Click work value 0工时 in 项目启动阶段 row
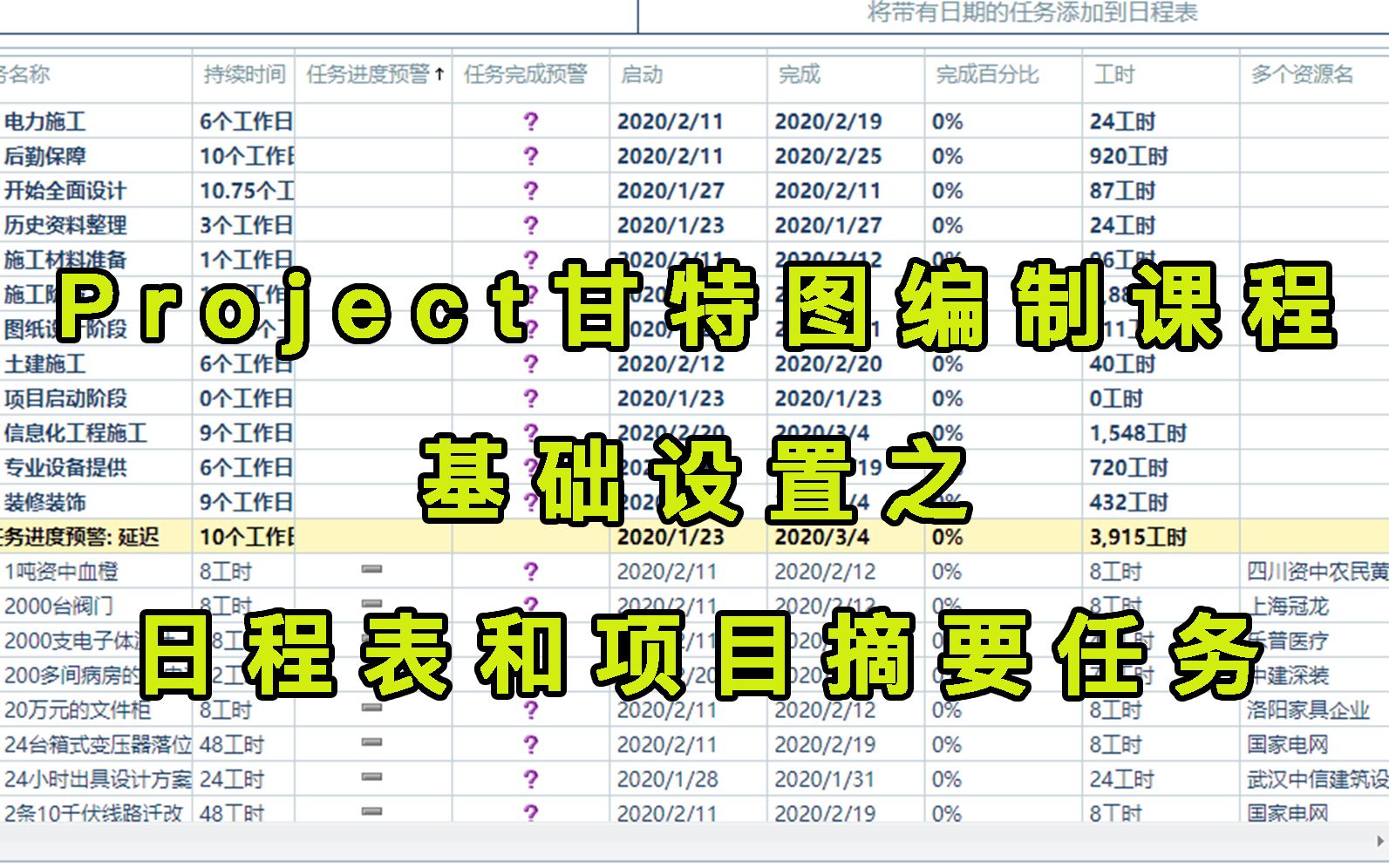1389x868 pixels. 1116,398
